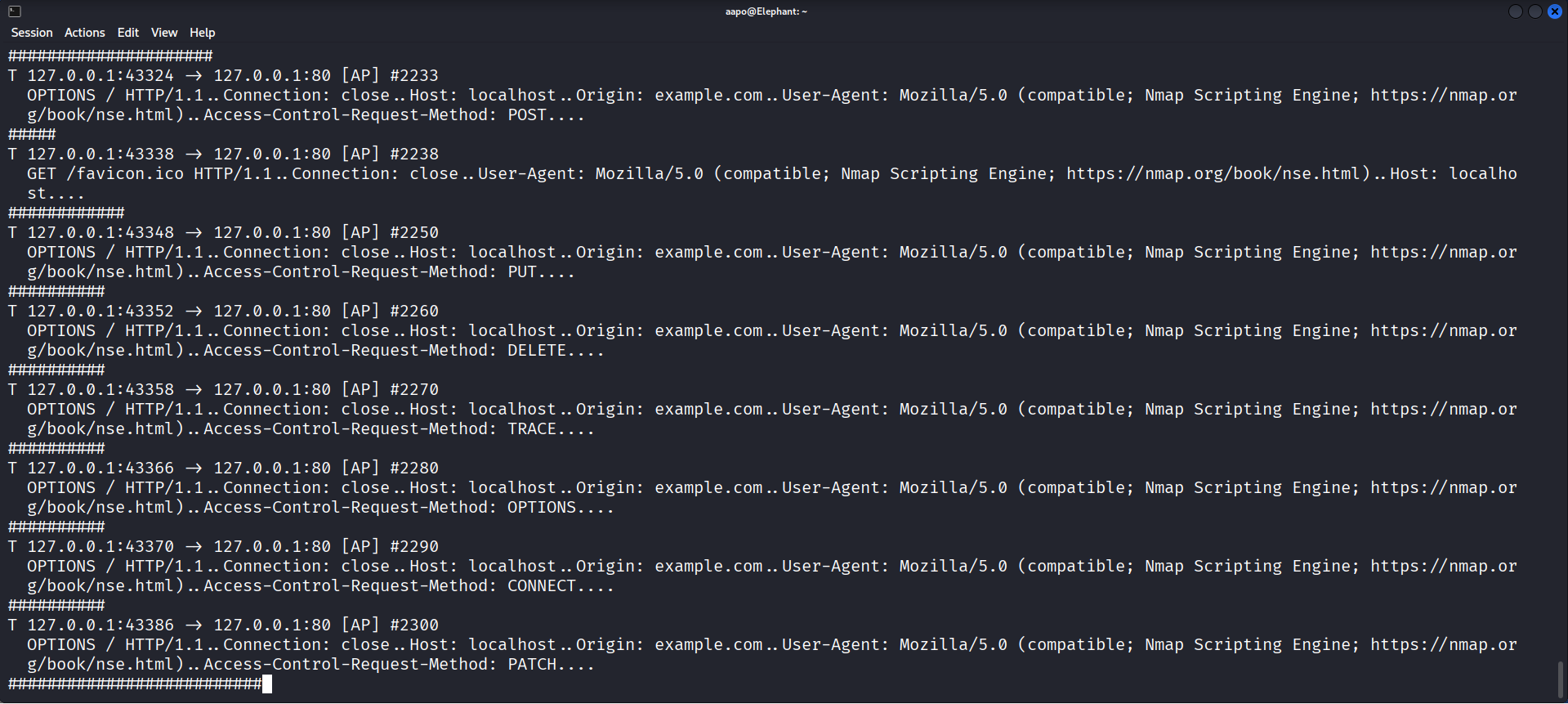Open the Session menu
The height and width of the screenshot is (704, 1568).
[32, 33]
